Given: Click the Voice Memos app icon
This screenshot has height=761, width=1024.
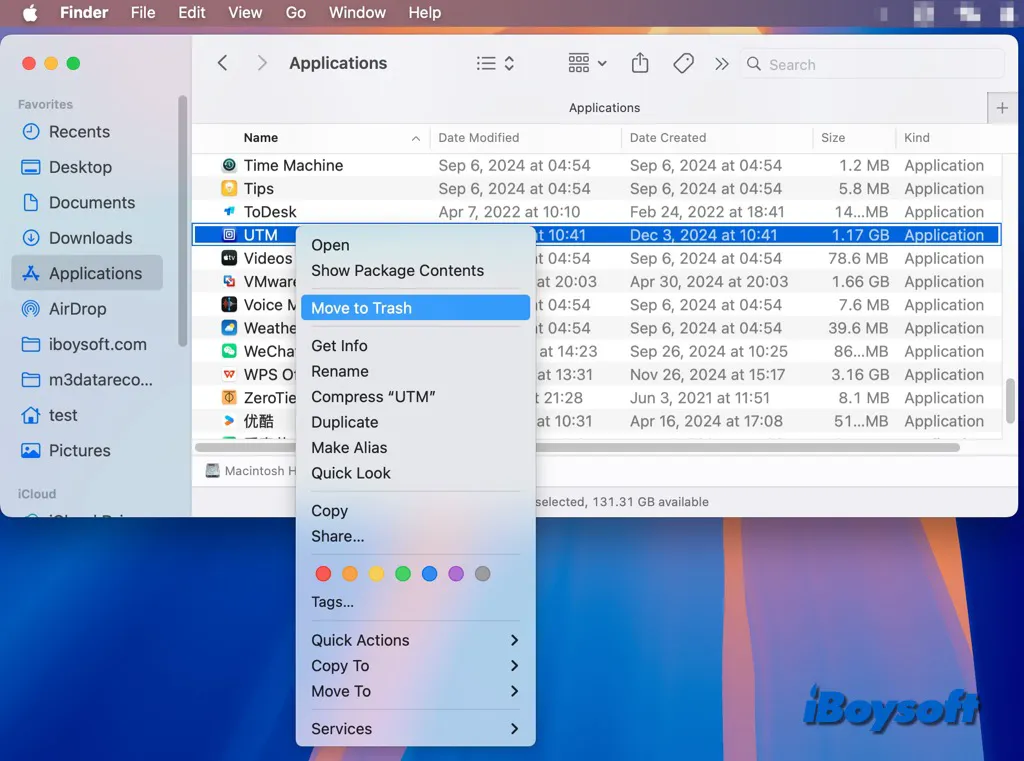Looking at the screenshot, I should (x=229, y=304).
